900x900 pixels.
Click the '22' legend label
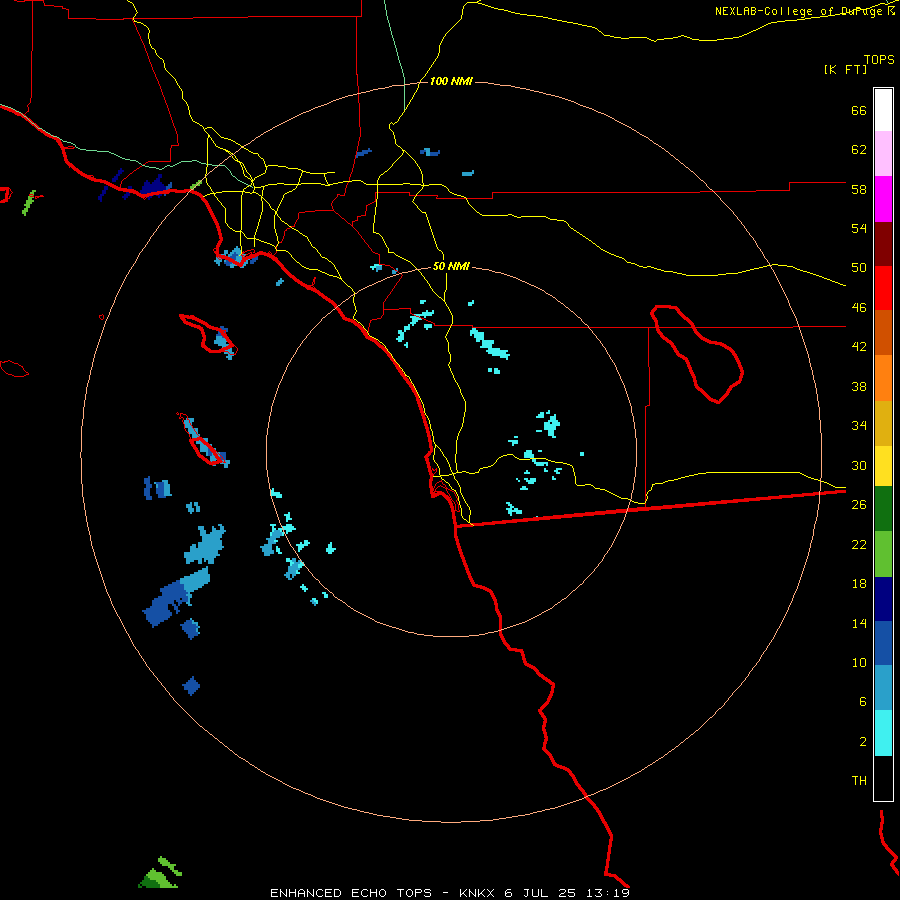859,544
